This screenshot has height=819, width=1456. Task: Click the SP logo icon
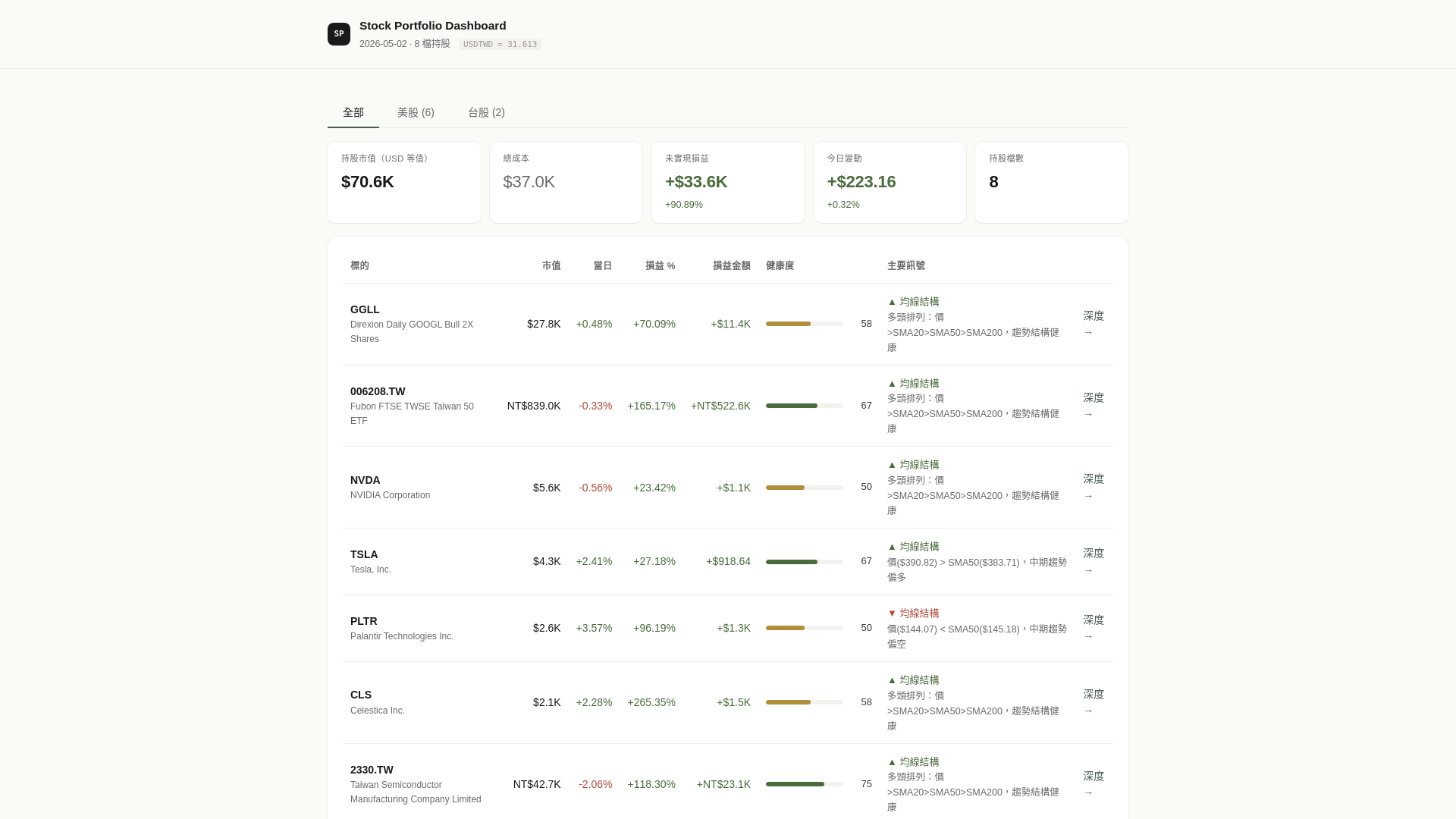point(339,34)
